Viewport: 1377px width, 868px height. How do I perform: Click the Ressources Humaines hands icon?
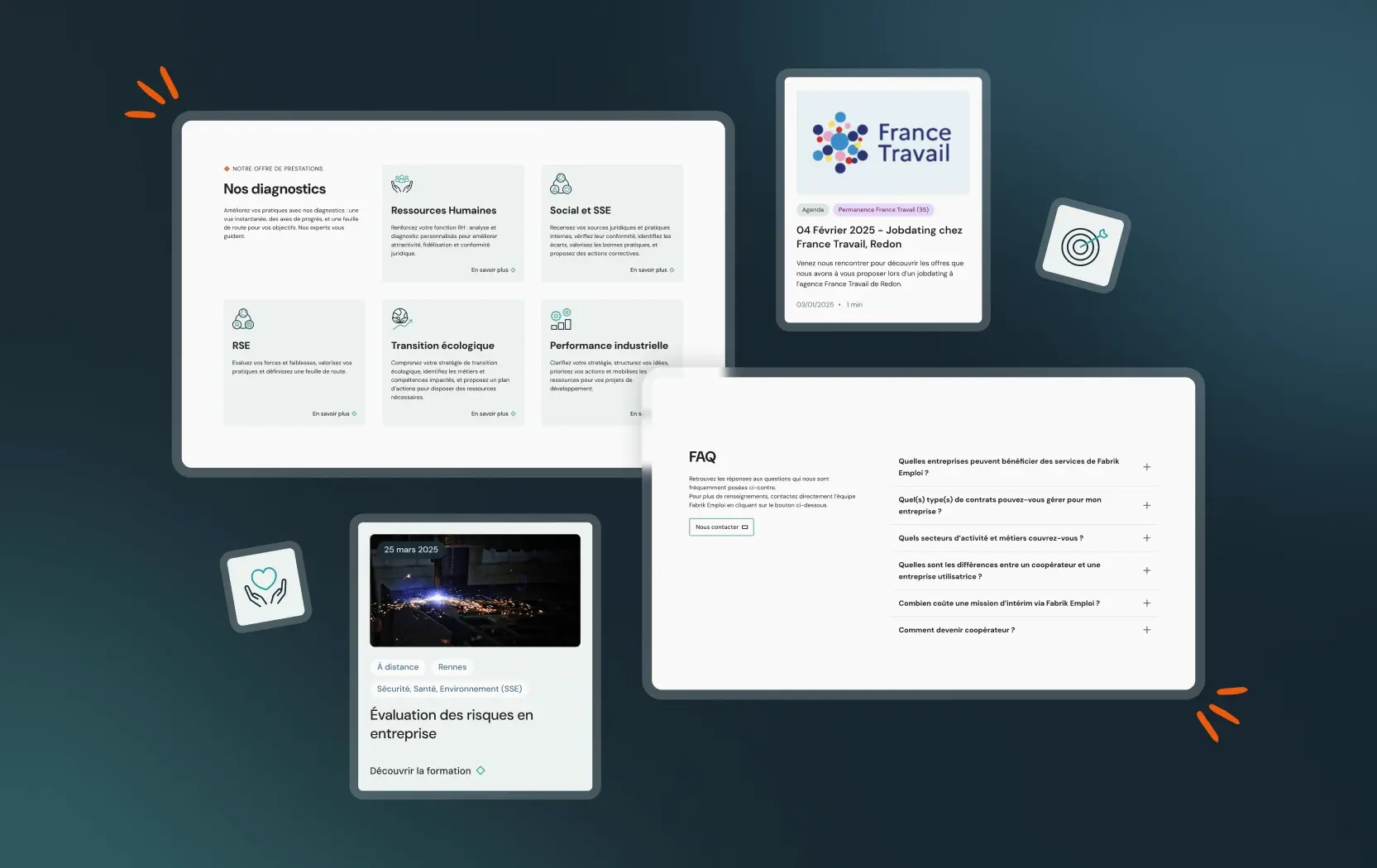point(402,184)
